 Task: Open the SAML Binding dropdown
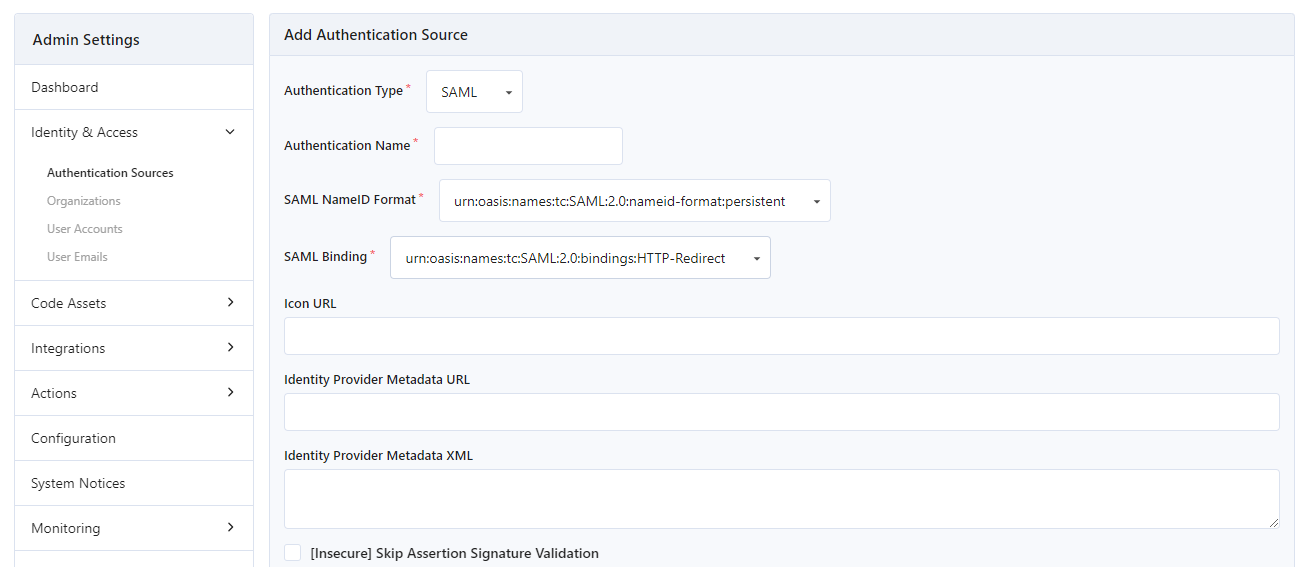pos(580,258)
